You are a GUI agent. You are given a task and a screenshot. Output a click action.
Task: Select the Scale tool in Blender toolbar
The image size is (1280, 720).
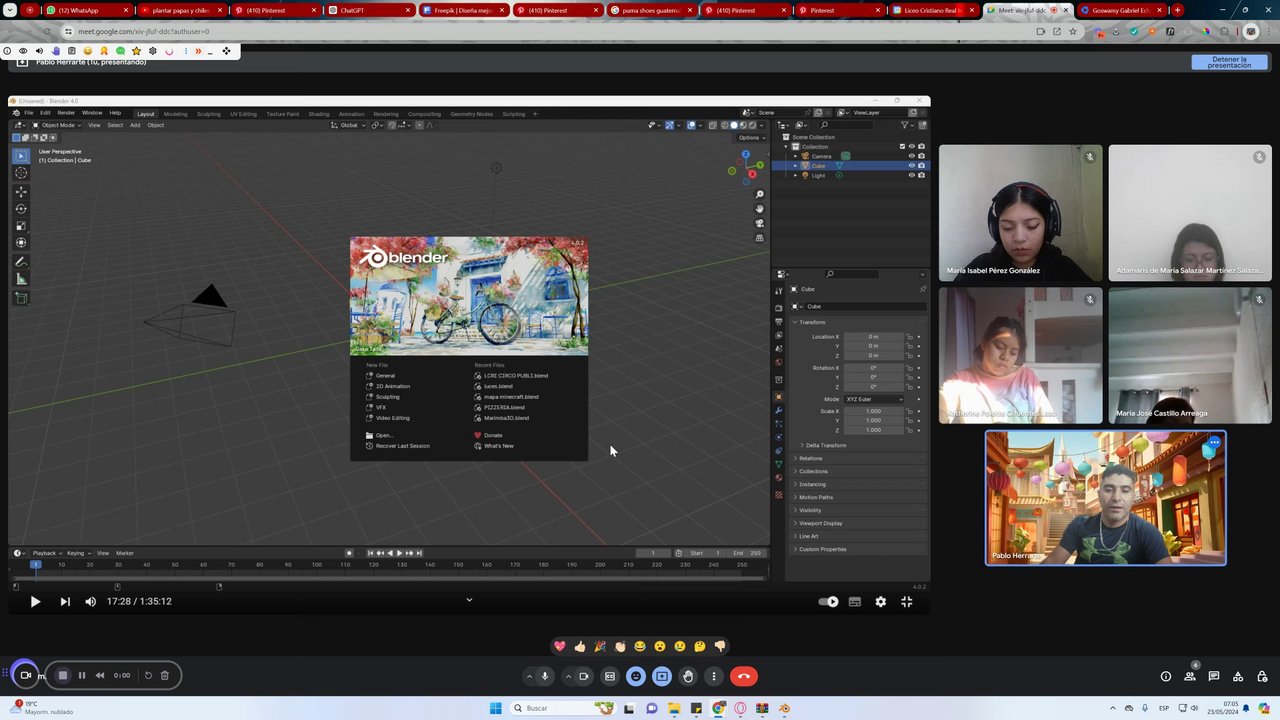coord(21,225)
